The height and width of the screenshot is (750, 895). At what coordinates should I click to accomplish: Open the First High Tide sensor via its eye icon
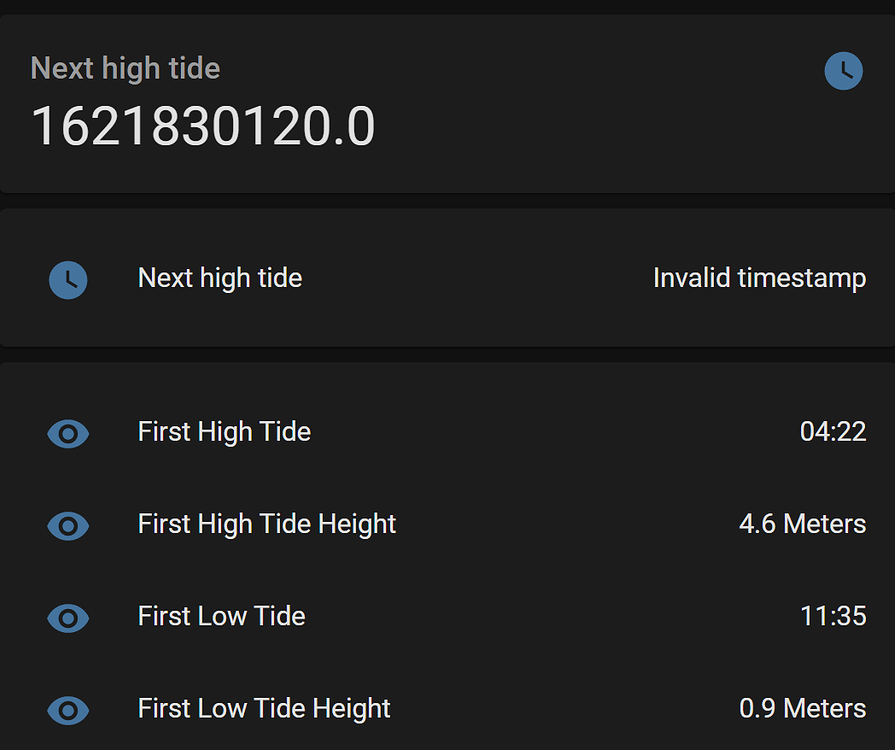[67, 433]
